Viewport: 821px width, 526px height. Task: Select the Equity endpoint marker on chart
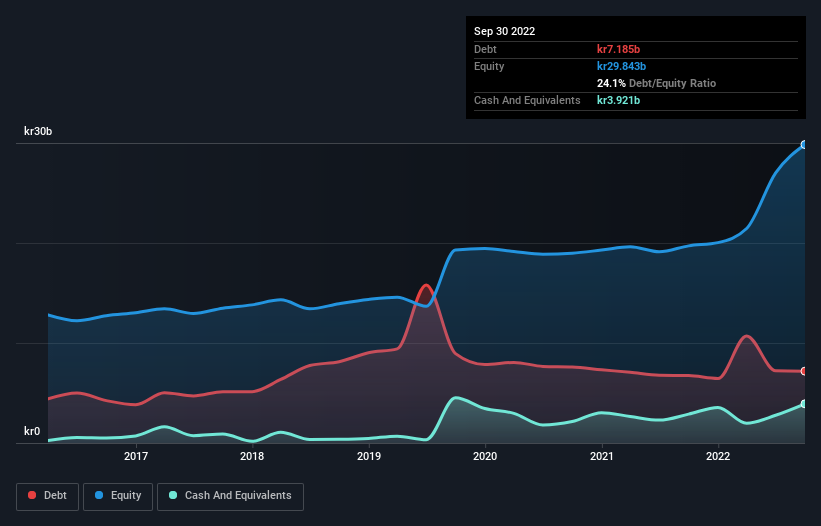tap(804, 145)
